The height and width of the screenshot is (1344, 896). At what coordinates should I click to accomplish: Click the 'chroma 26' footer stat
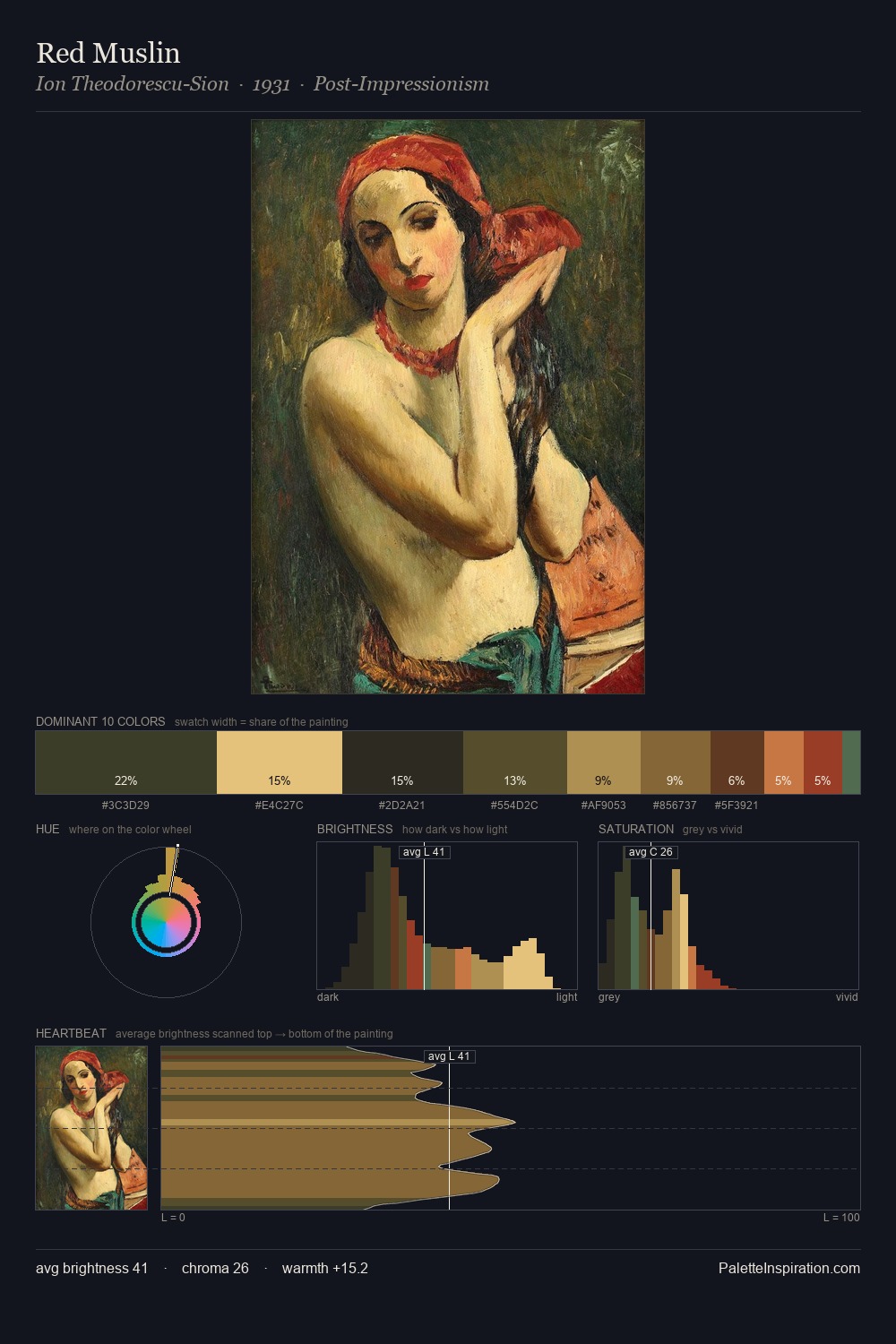click(x=215, y=1268)
